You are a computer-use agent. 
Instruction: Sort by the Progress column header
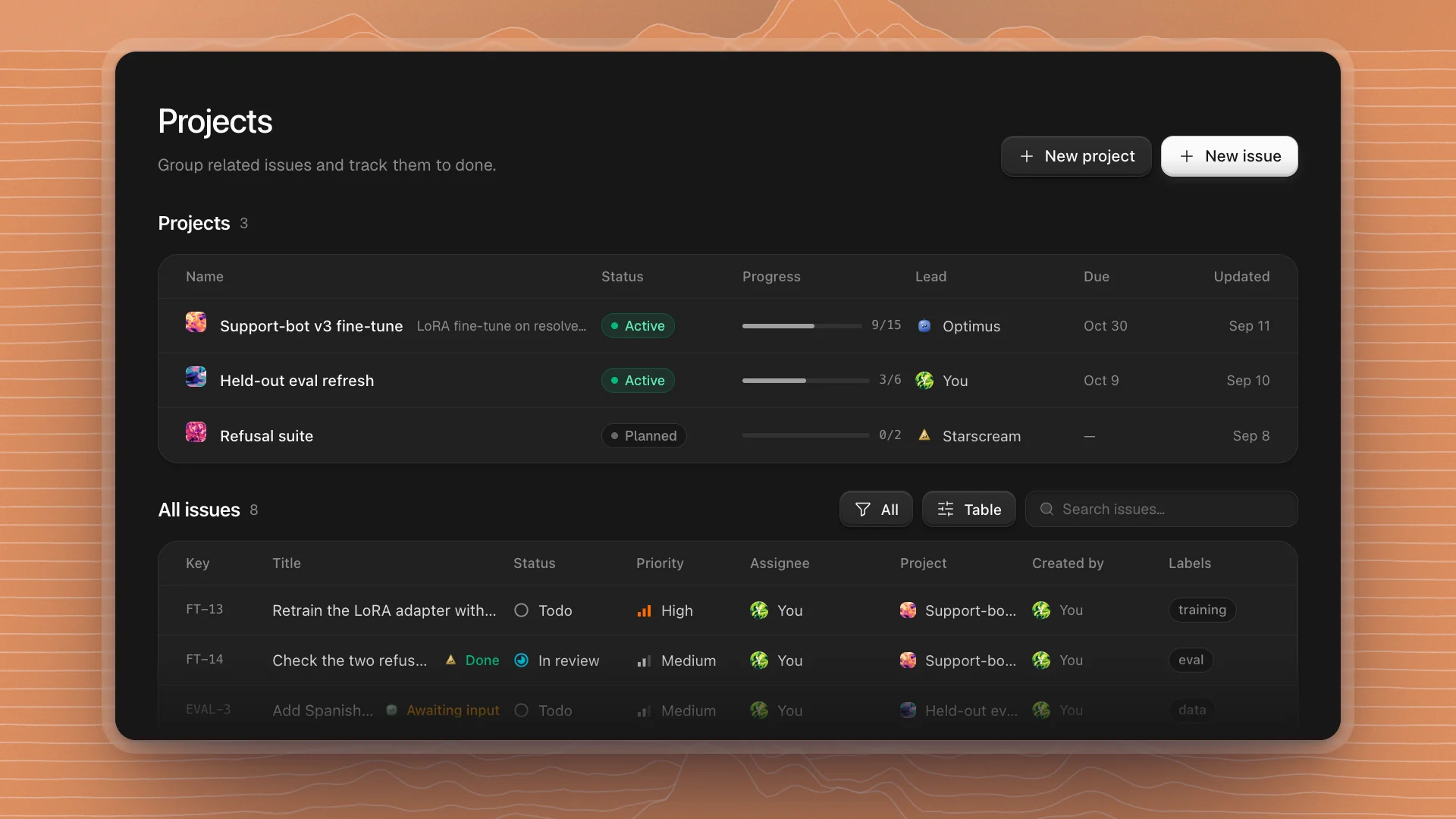[x=771, y=277]
